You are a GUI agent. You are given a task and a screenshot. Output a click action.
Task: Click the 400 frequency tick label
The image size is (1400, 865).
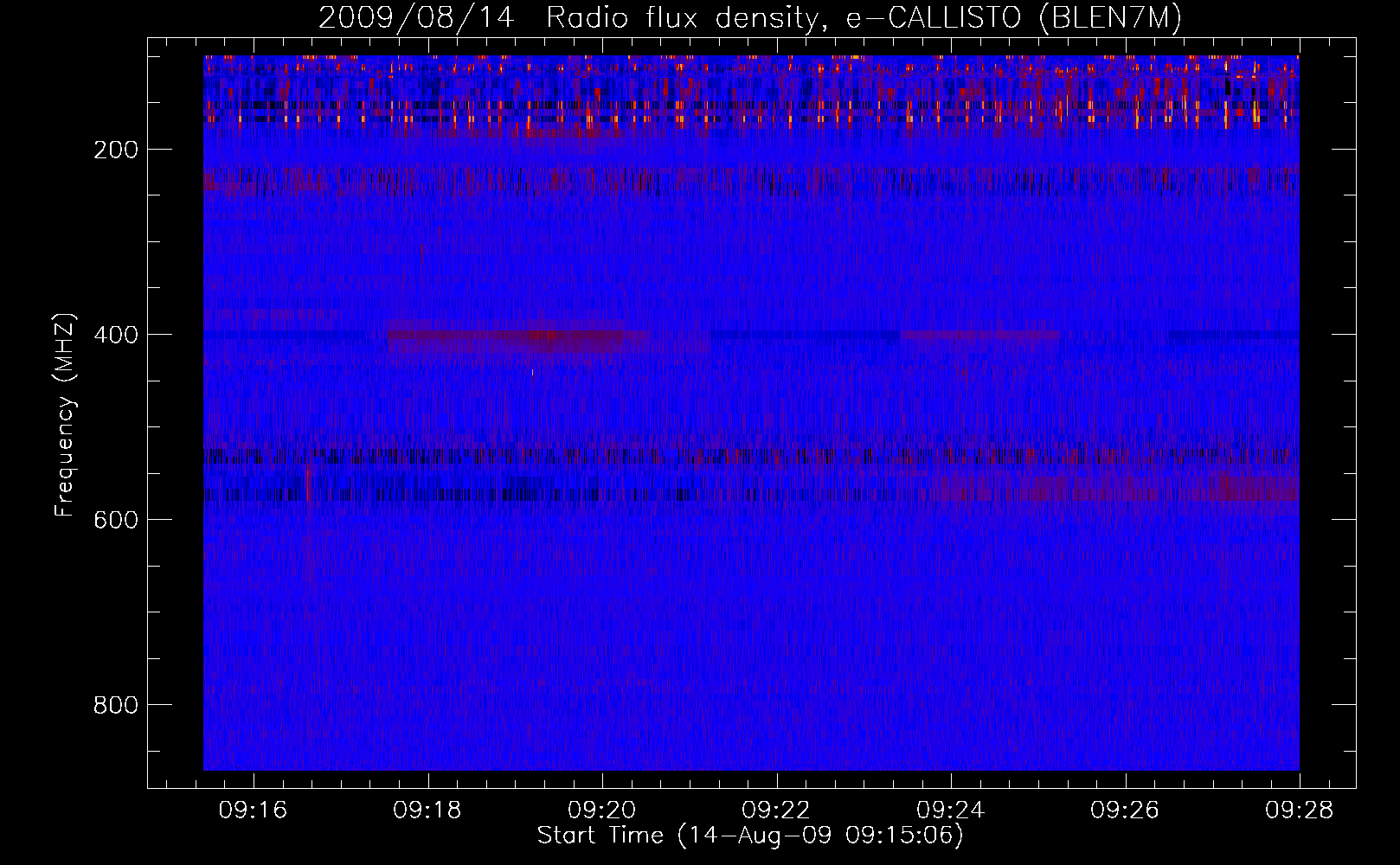tap(116, 335)
